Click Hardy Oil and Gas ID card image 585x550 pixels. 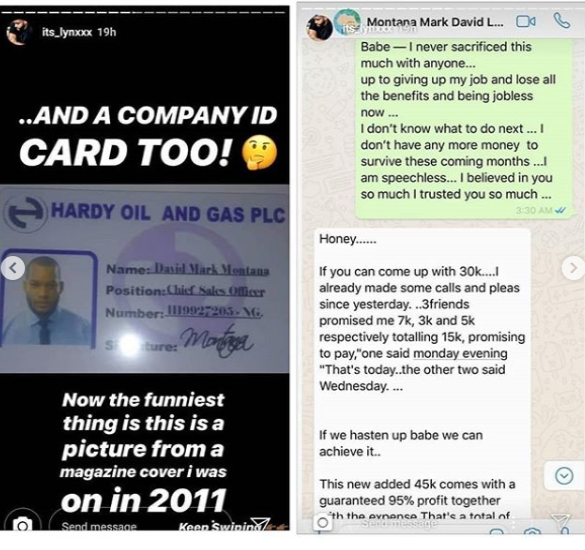145,278
